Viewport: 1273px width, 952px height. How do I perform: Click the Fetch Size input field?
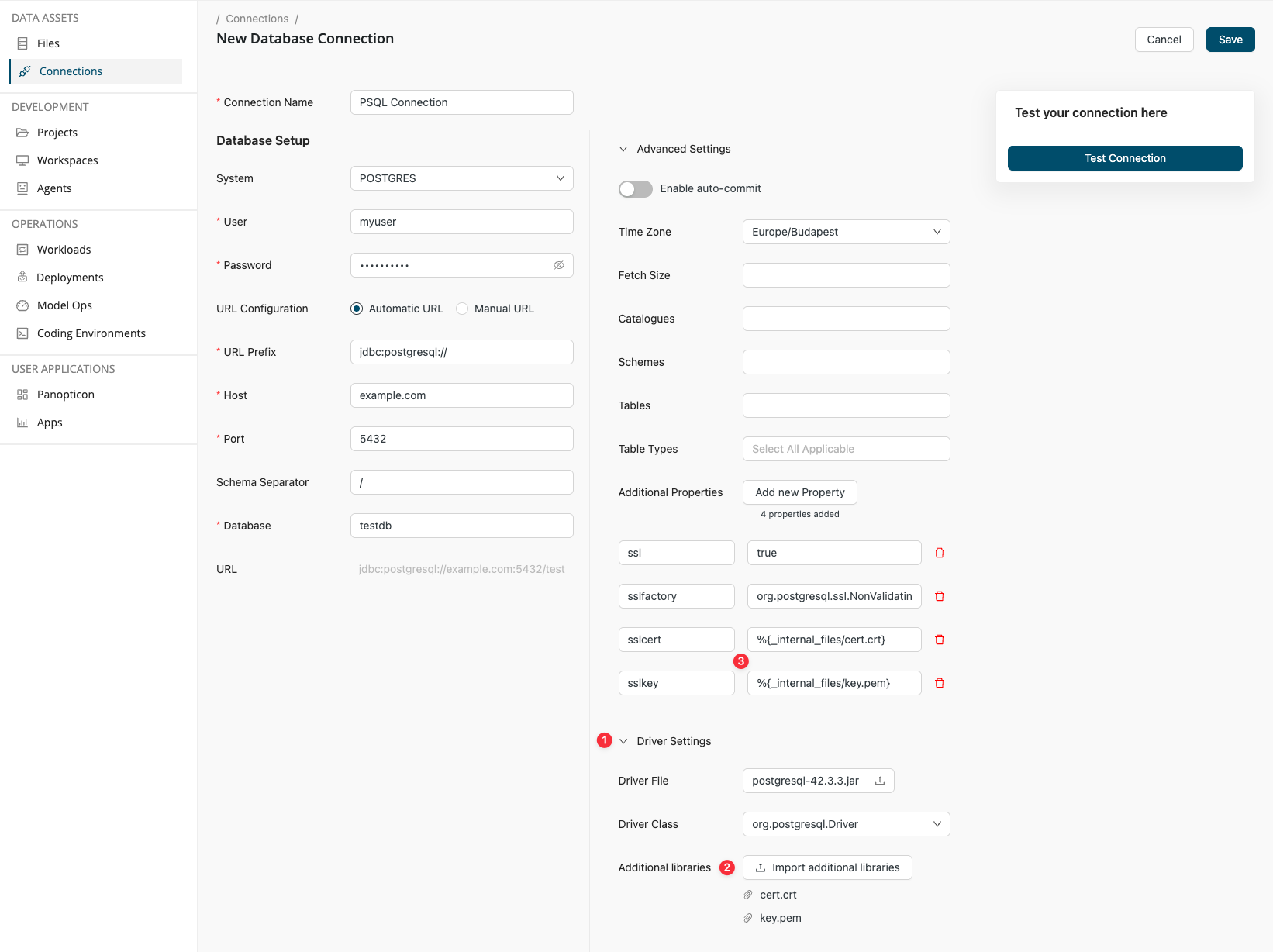pyautogui.click(x=846, y=275)
